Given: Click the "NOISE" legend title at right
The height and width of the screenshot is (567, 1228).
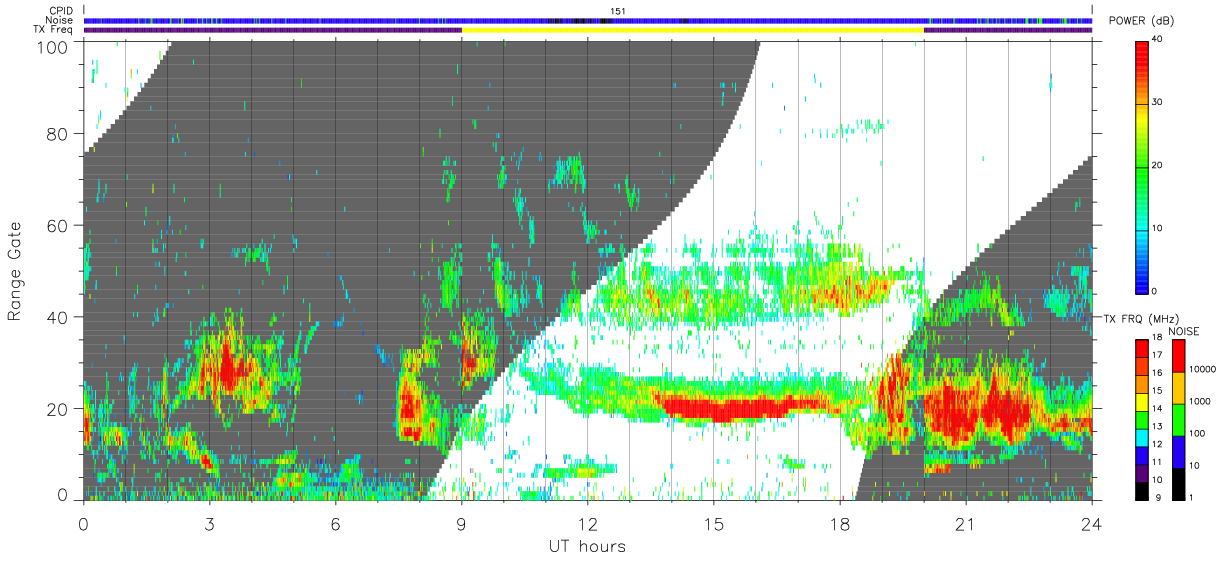Looking at the screenshot, I should 1185,331.
